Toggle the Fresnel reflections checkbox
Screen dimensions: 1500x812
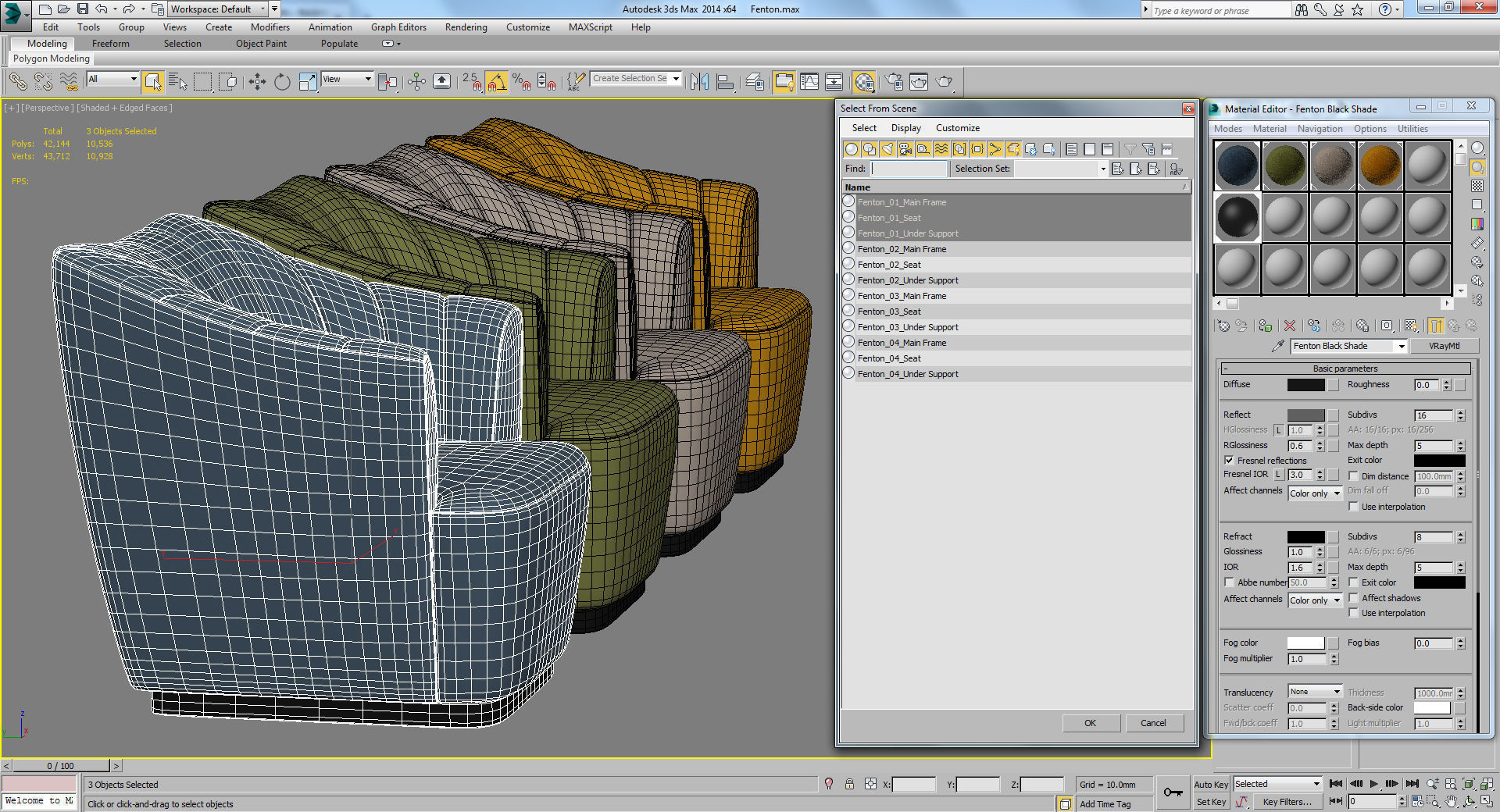(1229, 461)
